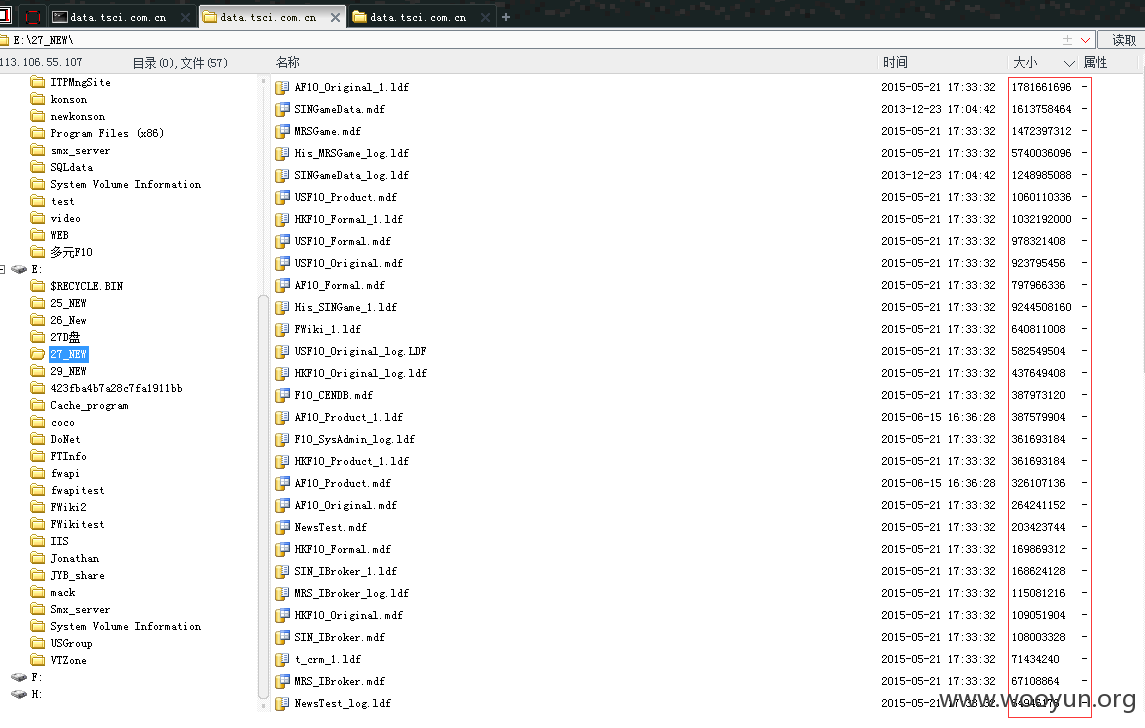Select the 27_NEW folder icon in tree
The image size is (1145, 728).
coord(38,354)
